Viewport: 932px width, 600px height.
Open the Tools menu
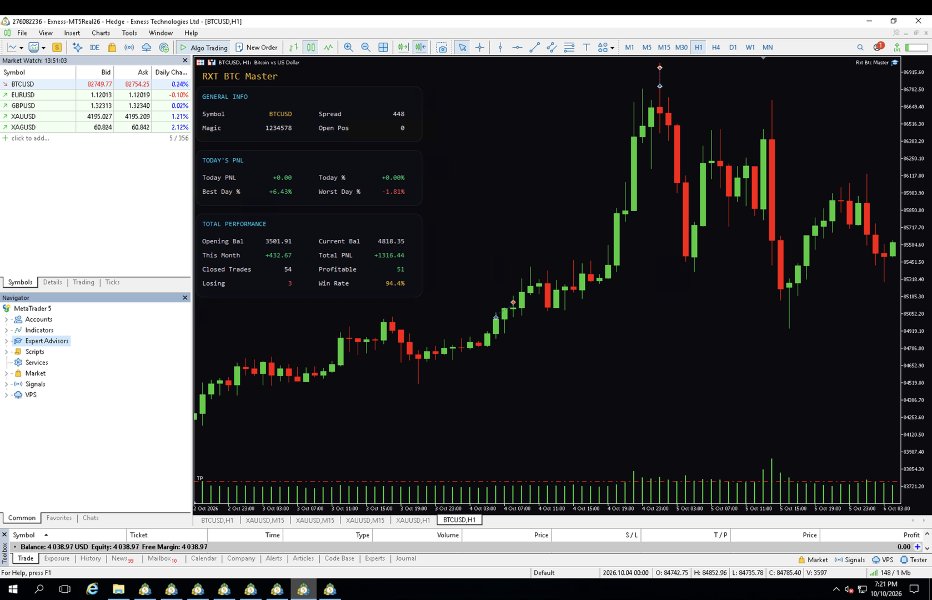coord(129,33)
